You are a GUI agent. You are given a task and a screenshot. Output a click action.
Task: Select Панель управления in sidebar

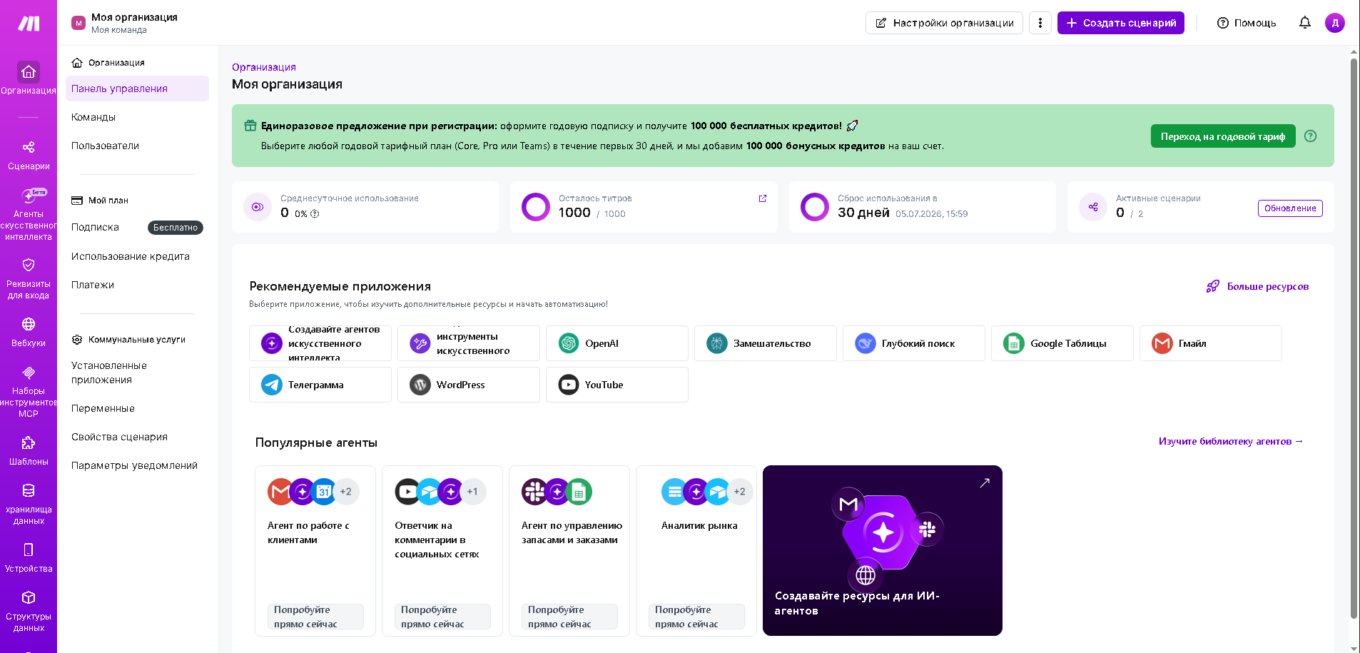[137, 88]
